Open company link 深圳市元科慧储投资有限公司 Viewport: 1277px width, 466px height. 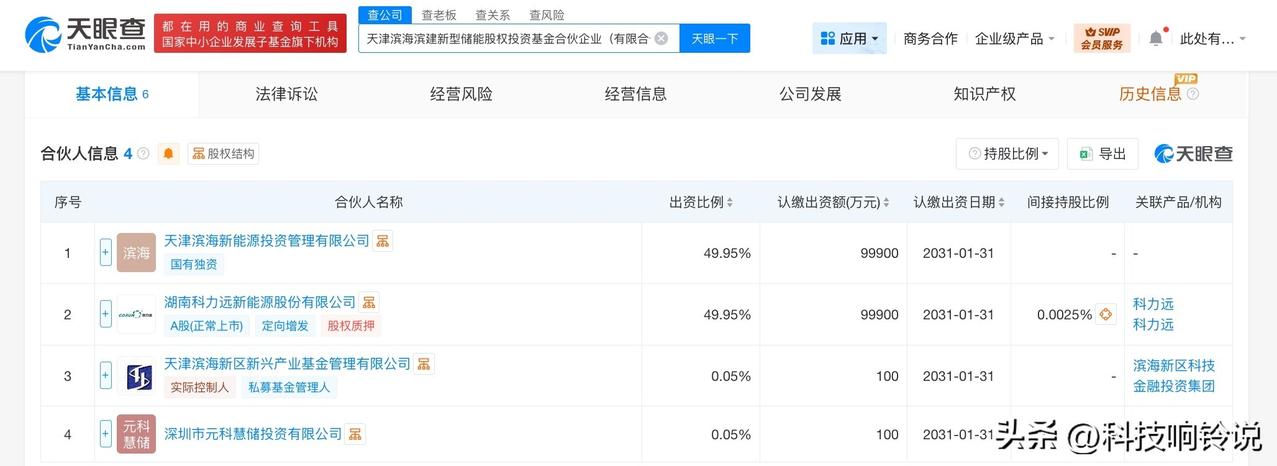click(253, 434)
